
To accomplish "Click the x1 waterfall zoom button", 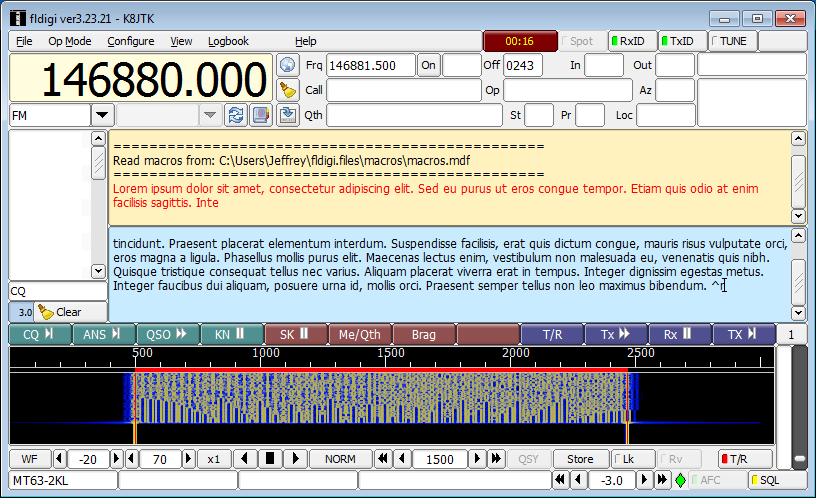I will 213,459.
